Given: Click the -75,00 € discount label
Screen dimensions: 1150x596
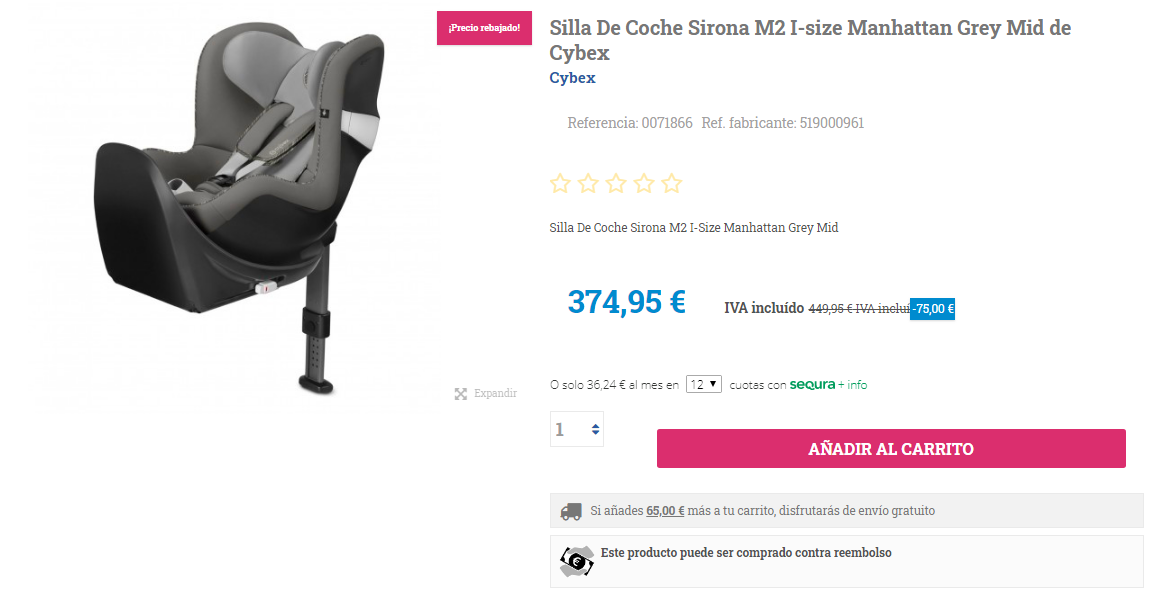Looking at the screenshot, I should pyautogui.click(x=933, y=309).
